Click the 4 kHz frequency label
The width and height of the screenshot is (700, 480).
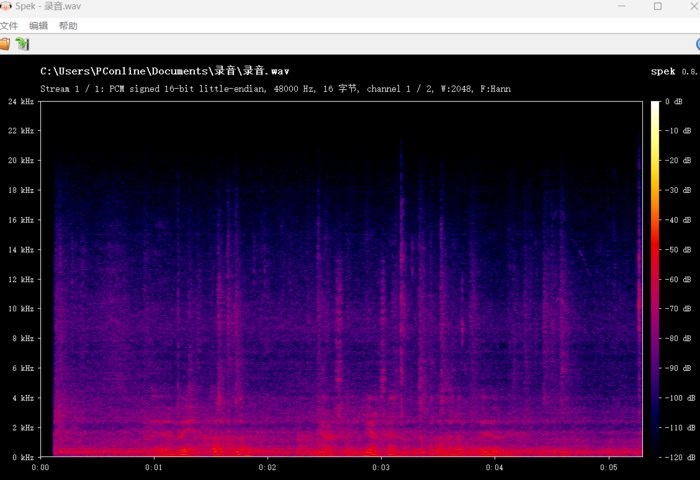tap(23, 398)
